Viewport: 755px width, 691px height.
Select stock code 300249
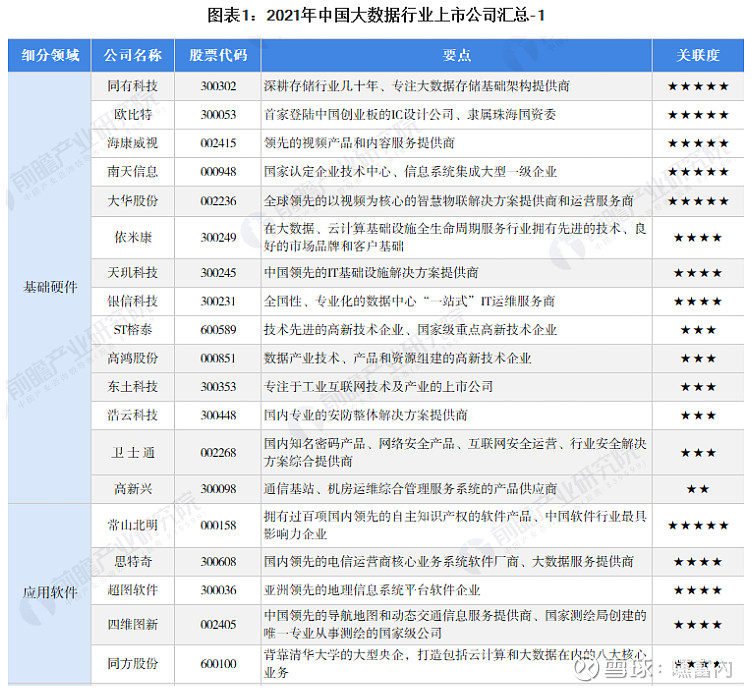(218, 237)
